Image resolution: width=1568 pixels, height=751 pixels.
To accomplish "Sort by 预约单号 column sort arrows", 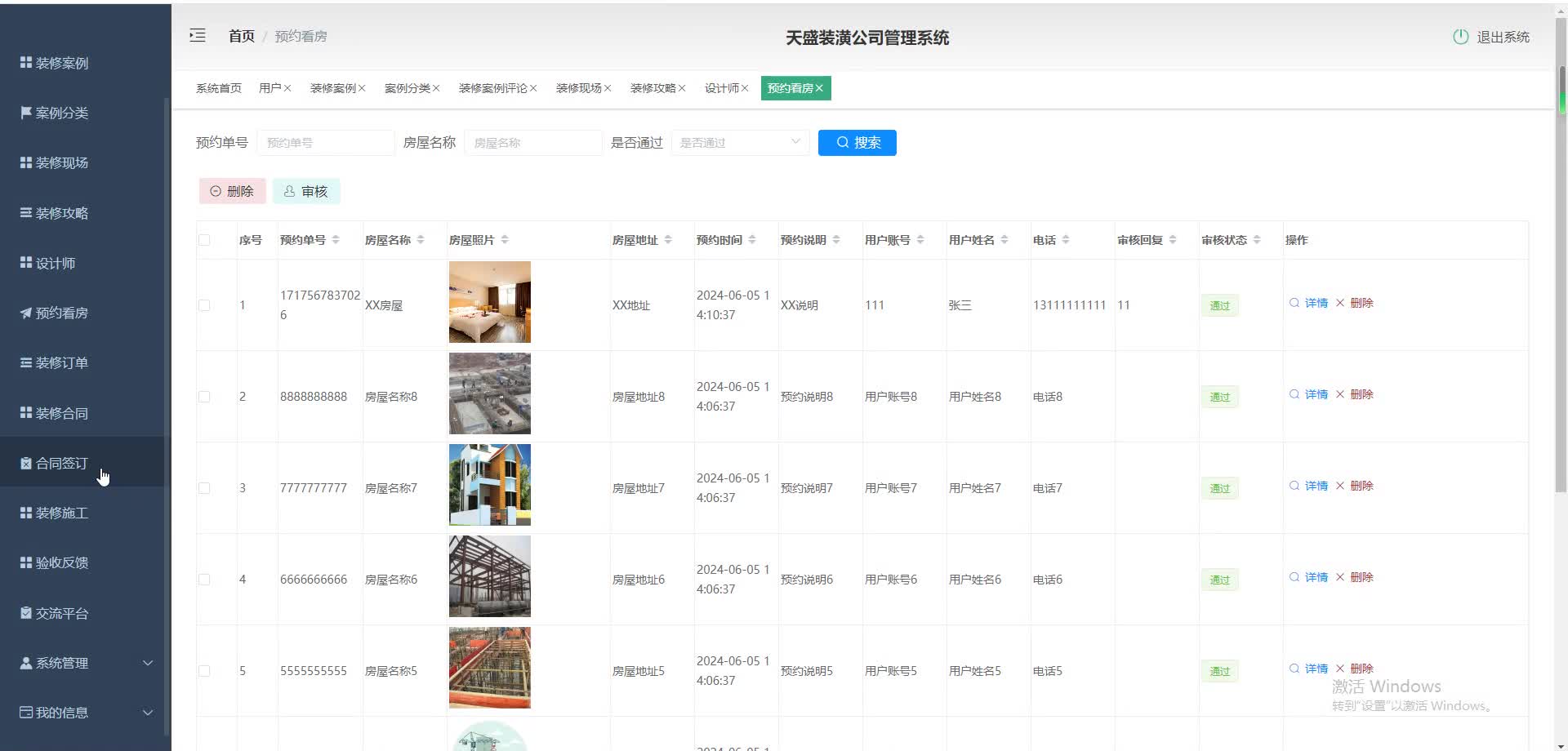I will [x=336, y=240].
